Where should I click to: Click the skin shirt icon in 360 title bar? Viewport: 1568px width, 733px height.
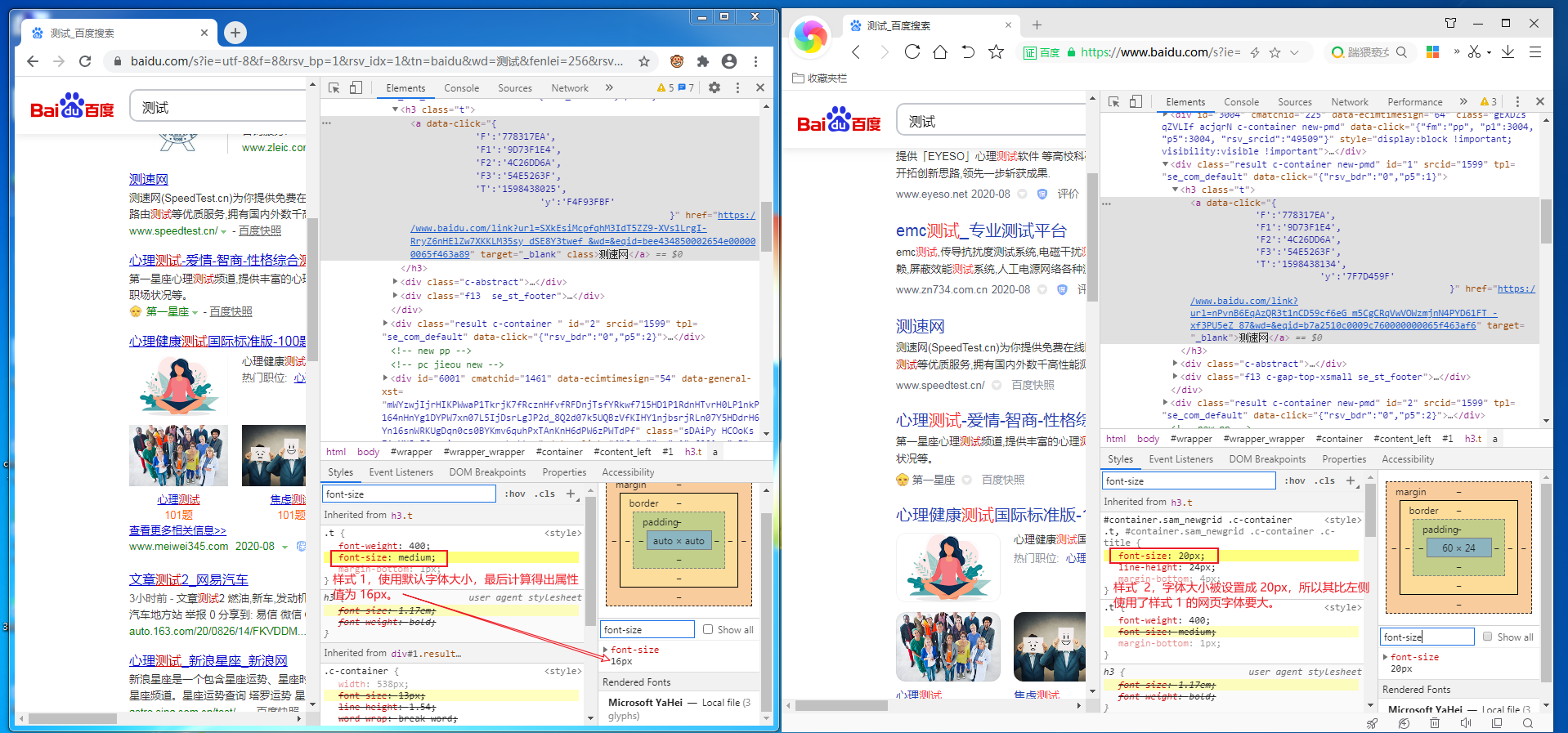(x=1450, y=23)
